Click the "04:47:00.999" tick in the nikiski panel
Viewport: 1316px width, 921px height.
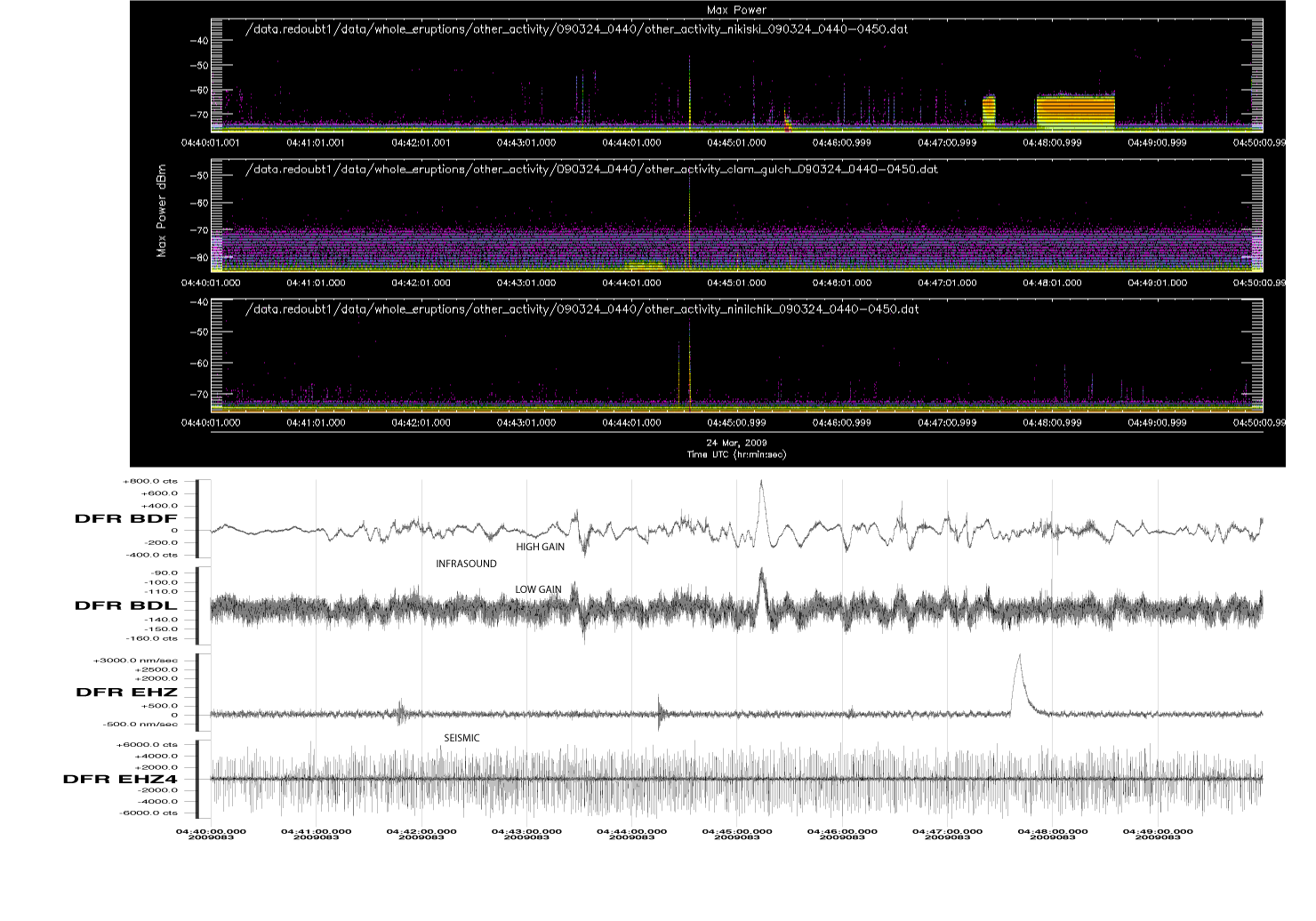947,142
